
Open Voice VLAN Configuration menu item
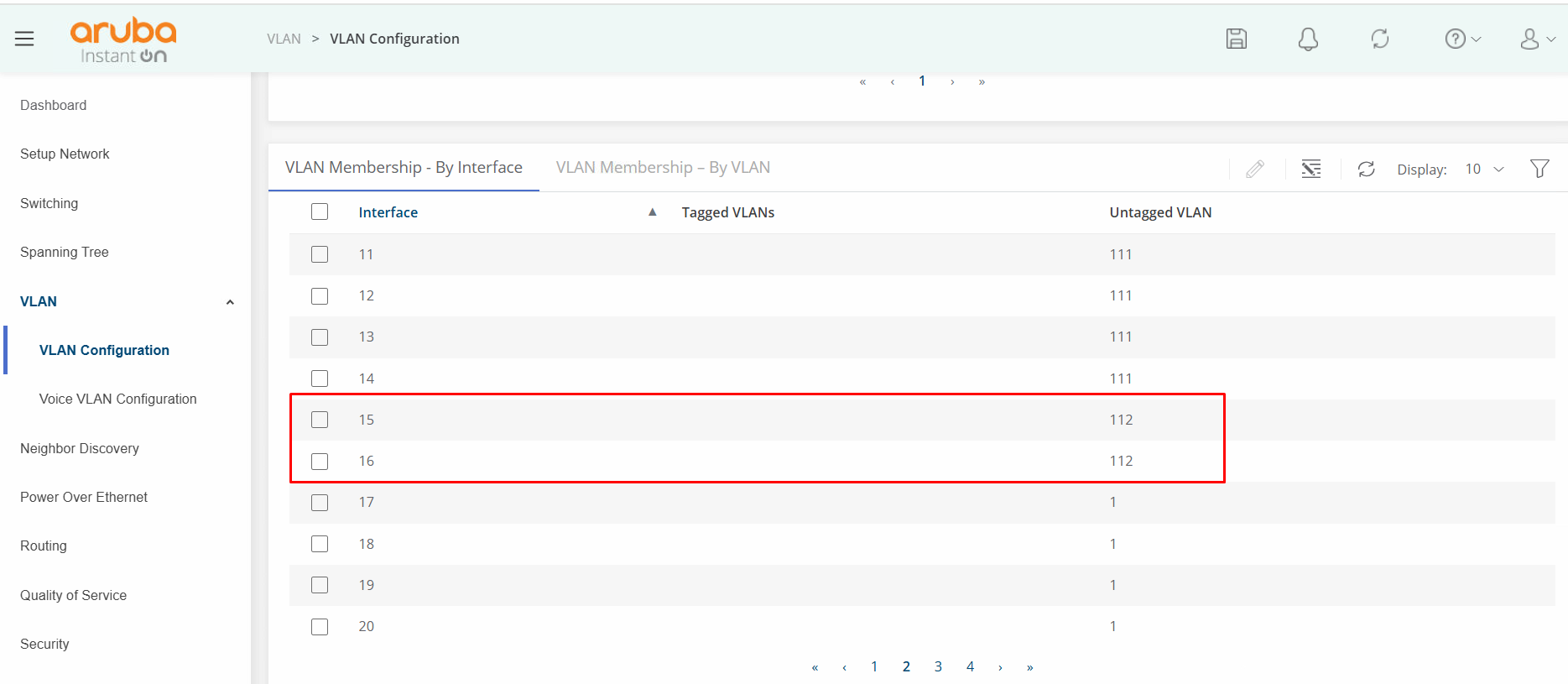pyautogui.click(x=117, y=399)
